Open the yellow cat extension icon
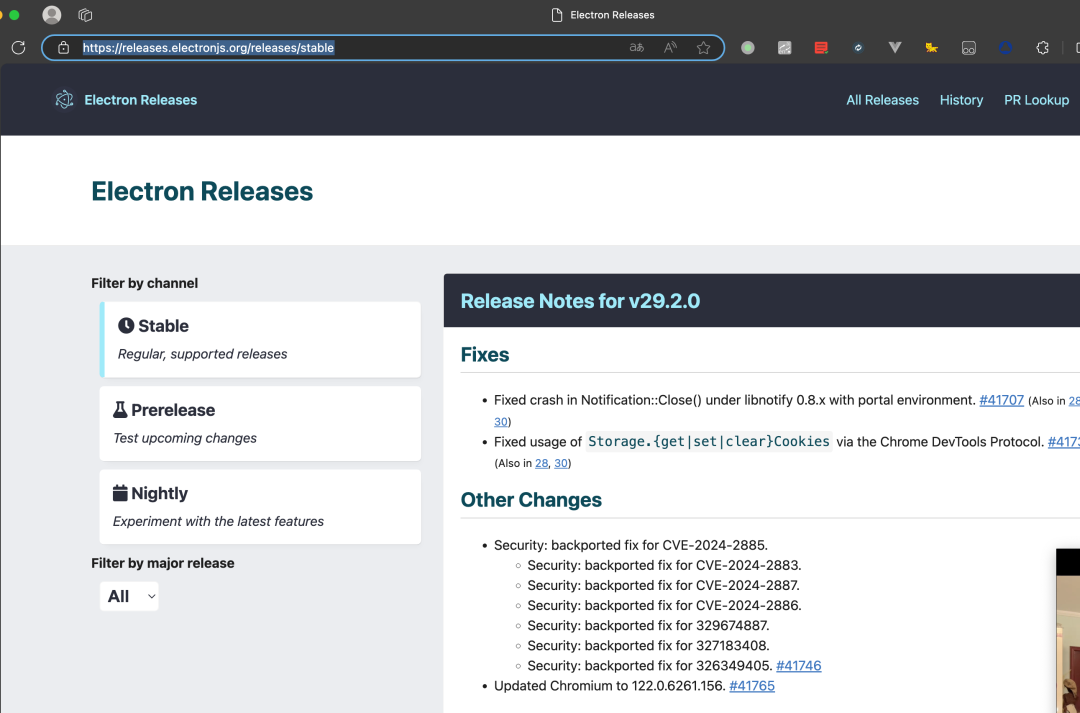This screenshot has width=1080, height=713. [932, 48]
